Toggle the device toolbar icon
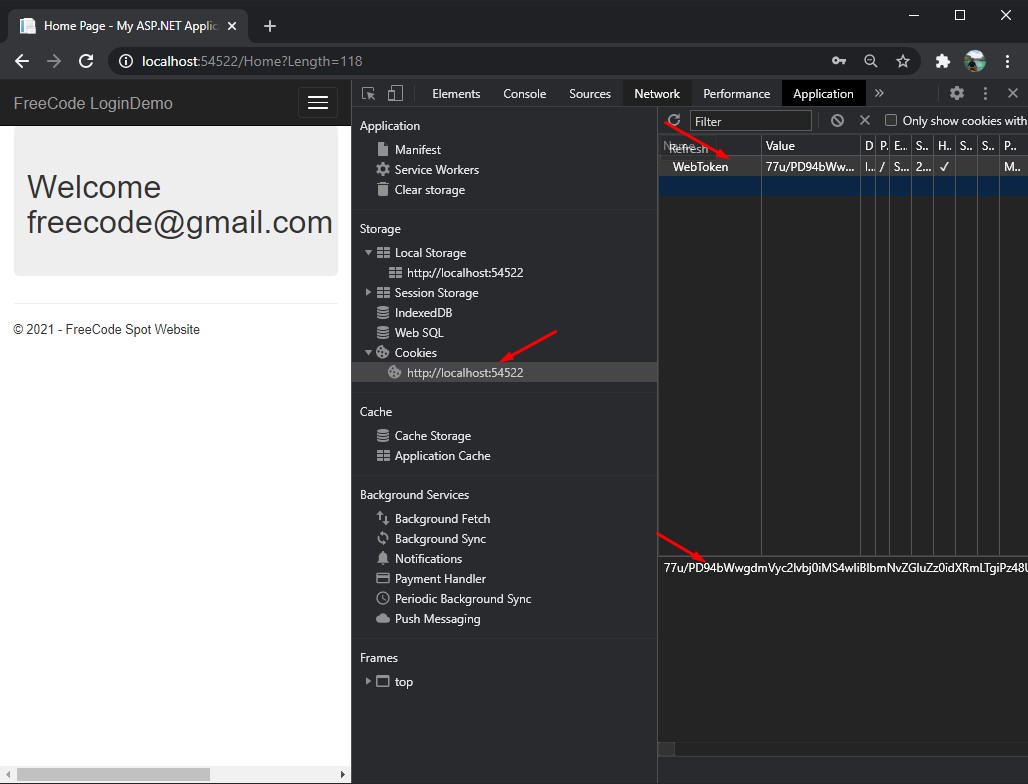The width and height of the screenshot is (1028, 784). tap(395, 94)
